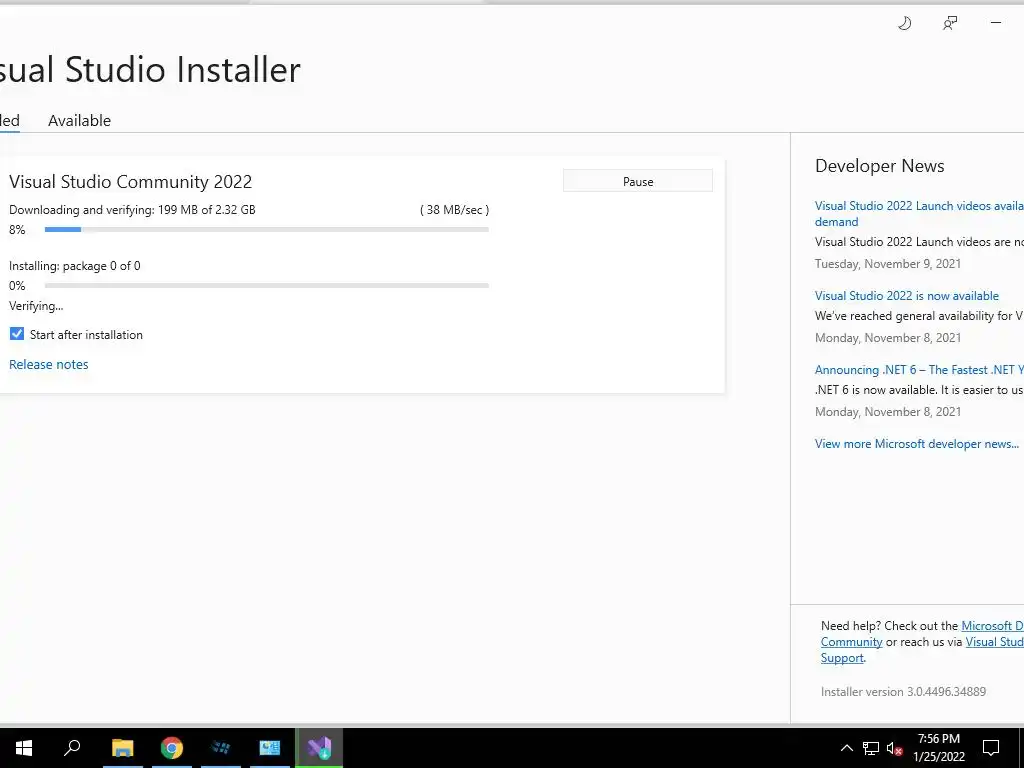Click the download progress bar
This screenshot has width=1024, height=768.
point(266,229)
